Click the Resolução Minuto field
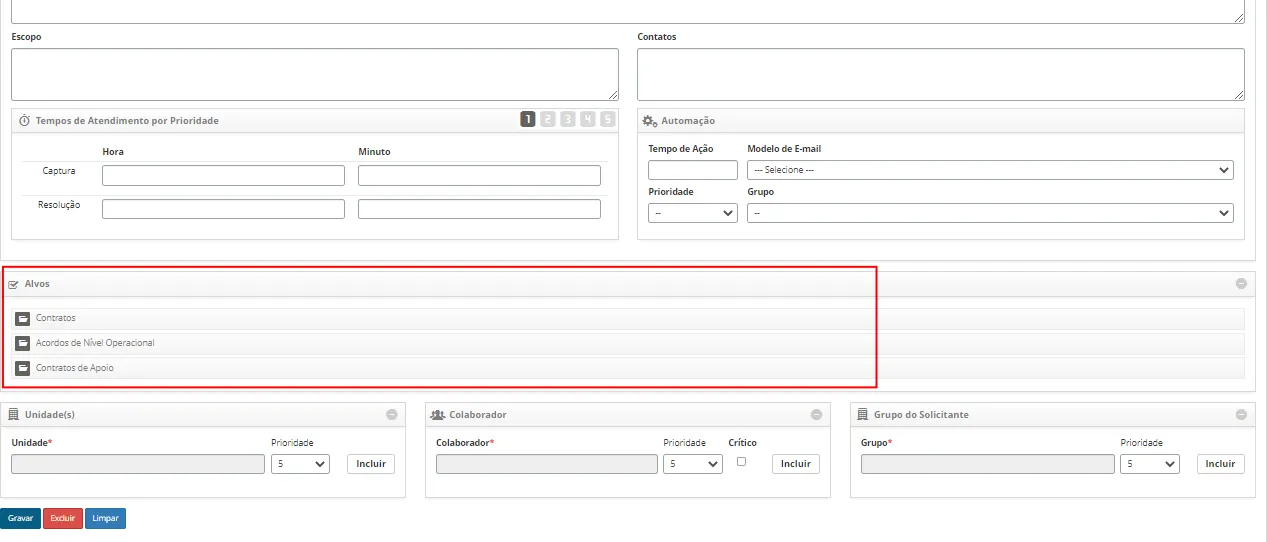The height and width of the screenshot is (542, 1267). pos(479,209)
